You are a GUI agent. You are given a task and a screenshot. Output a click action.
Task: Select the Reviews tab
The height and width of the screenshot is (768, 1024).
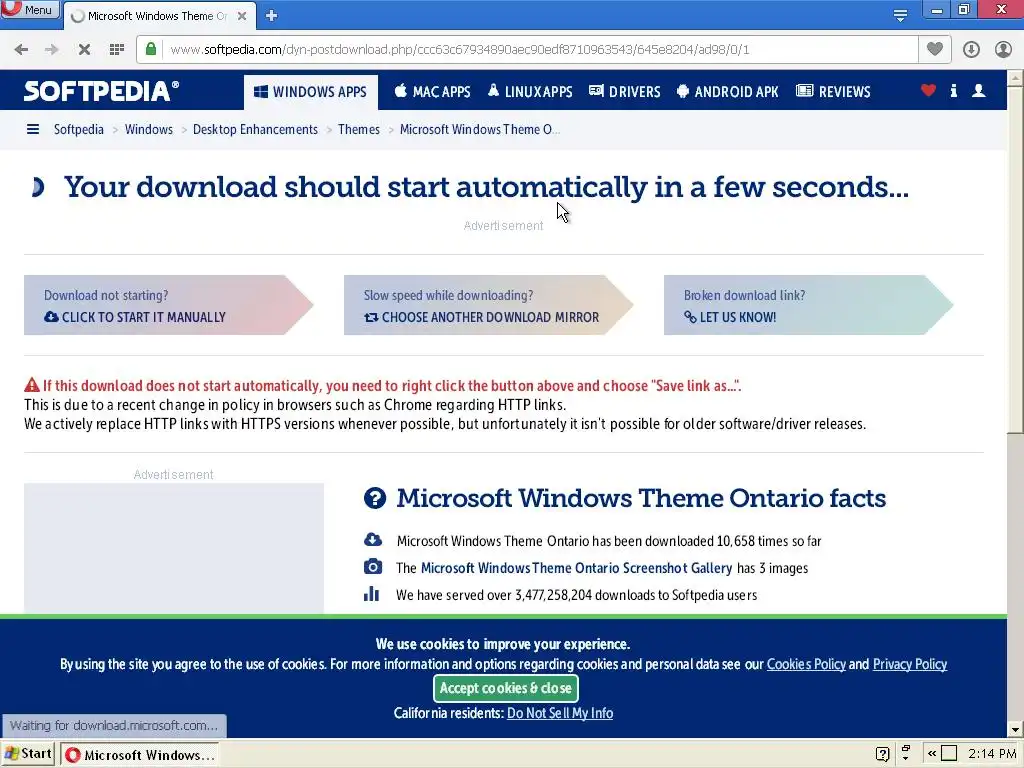point(833,92)
